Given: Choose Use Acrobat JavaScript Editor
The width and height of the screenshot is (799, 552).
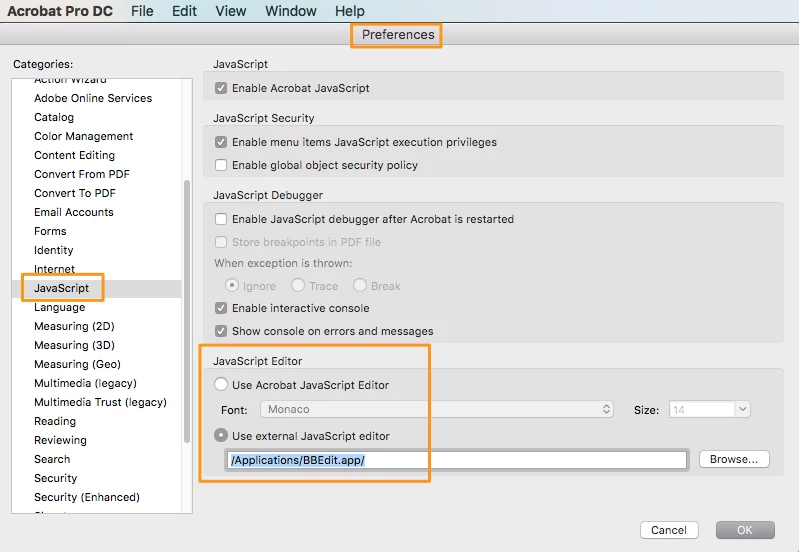Looking at the screenshot, I should (x=221, y=384).
